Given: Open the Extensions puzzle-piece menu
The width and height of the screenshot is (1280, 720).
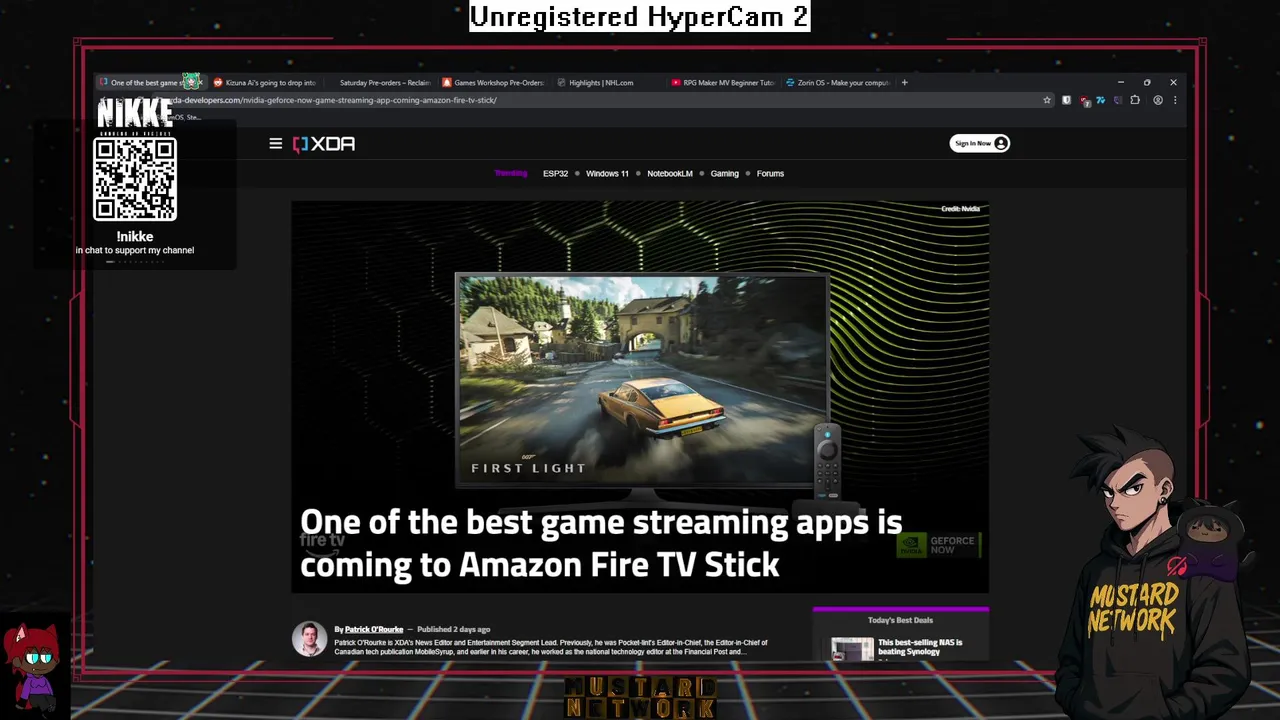Looking at the screenshot, I should click(x=1135, y=100).
